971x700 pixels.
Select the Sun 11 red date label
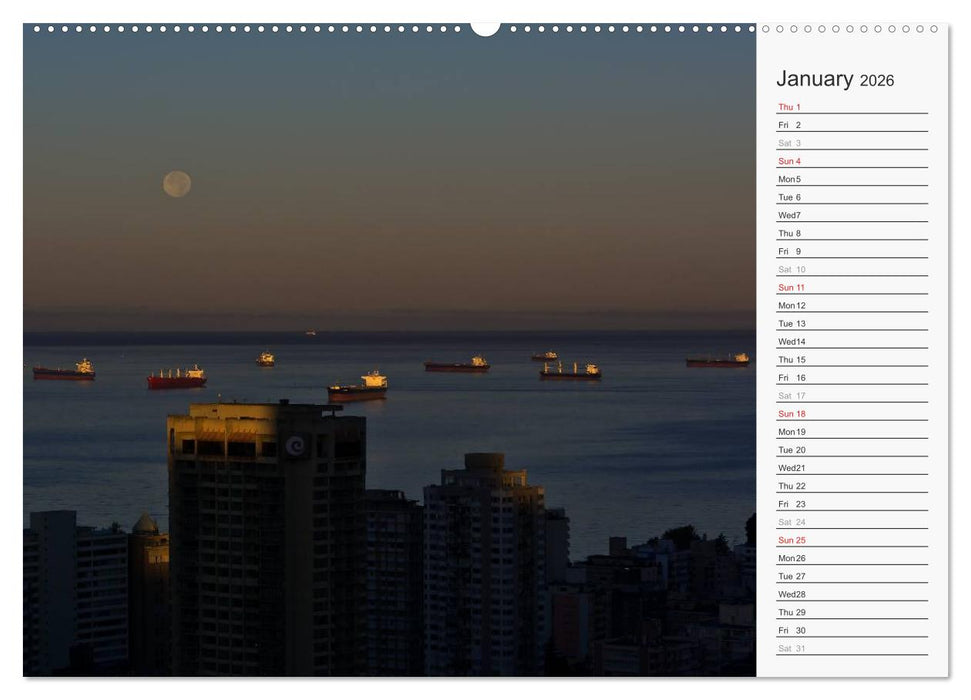[x=789, y=287]
